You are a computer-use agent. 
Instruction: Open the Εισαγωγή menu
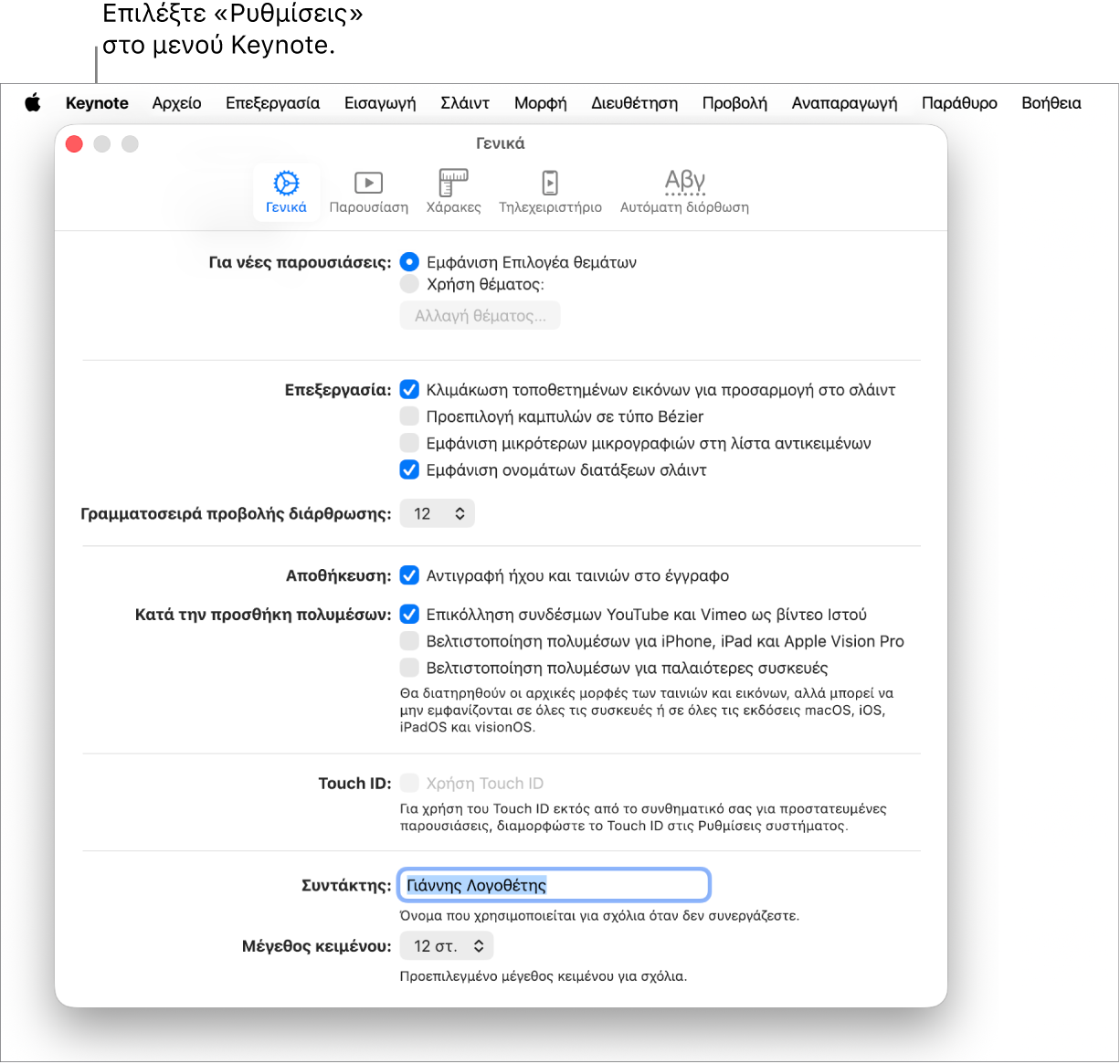[380, 103]
